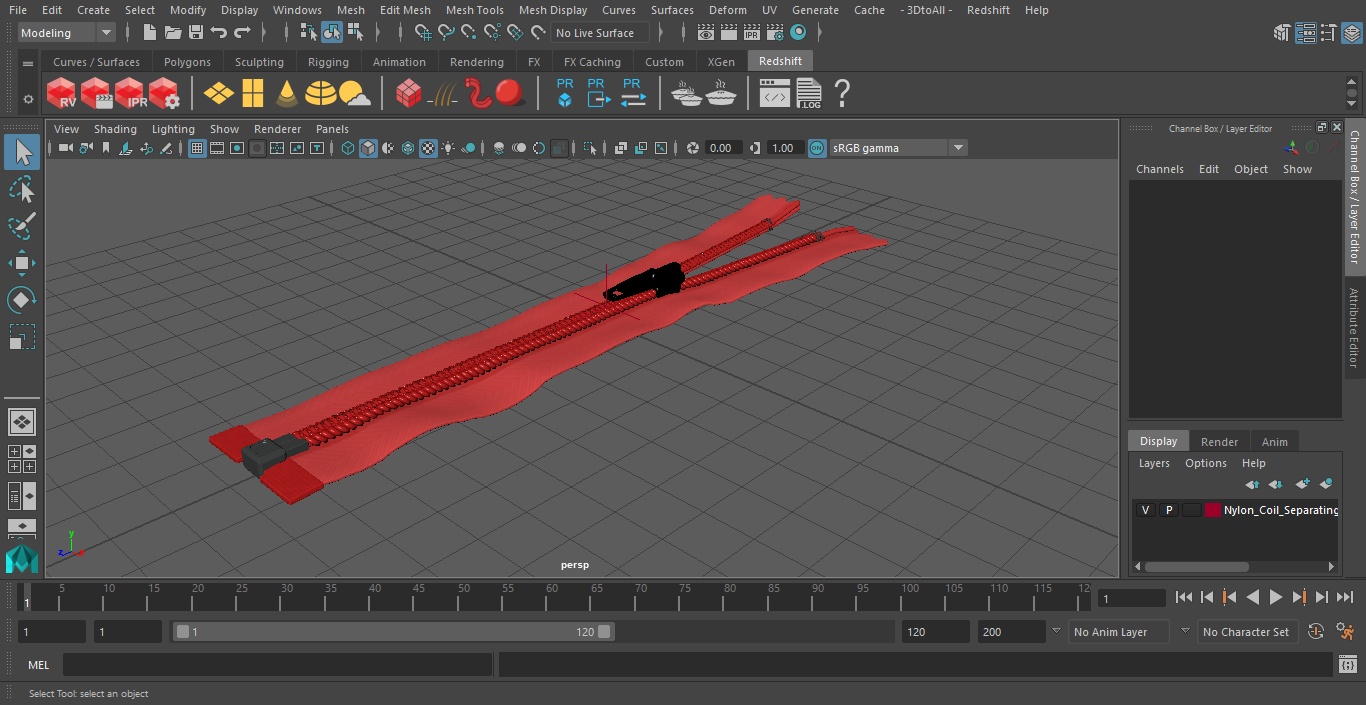
Task: Select the Scale tool in the toolbox
Action: click(22, 337)
